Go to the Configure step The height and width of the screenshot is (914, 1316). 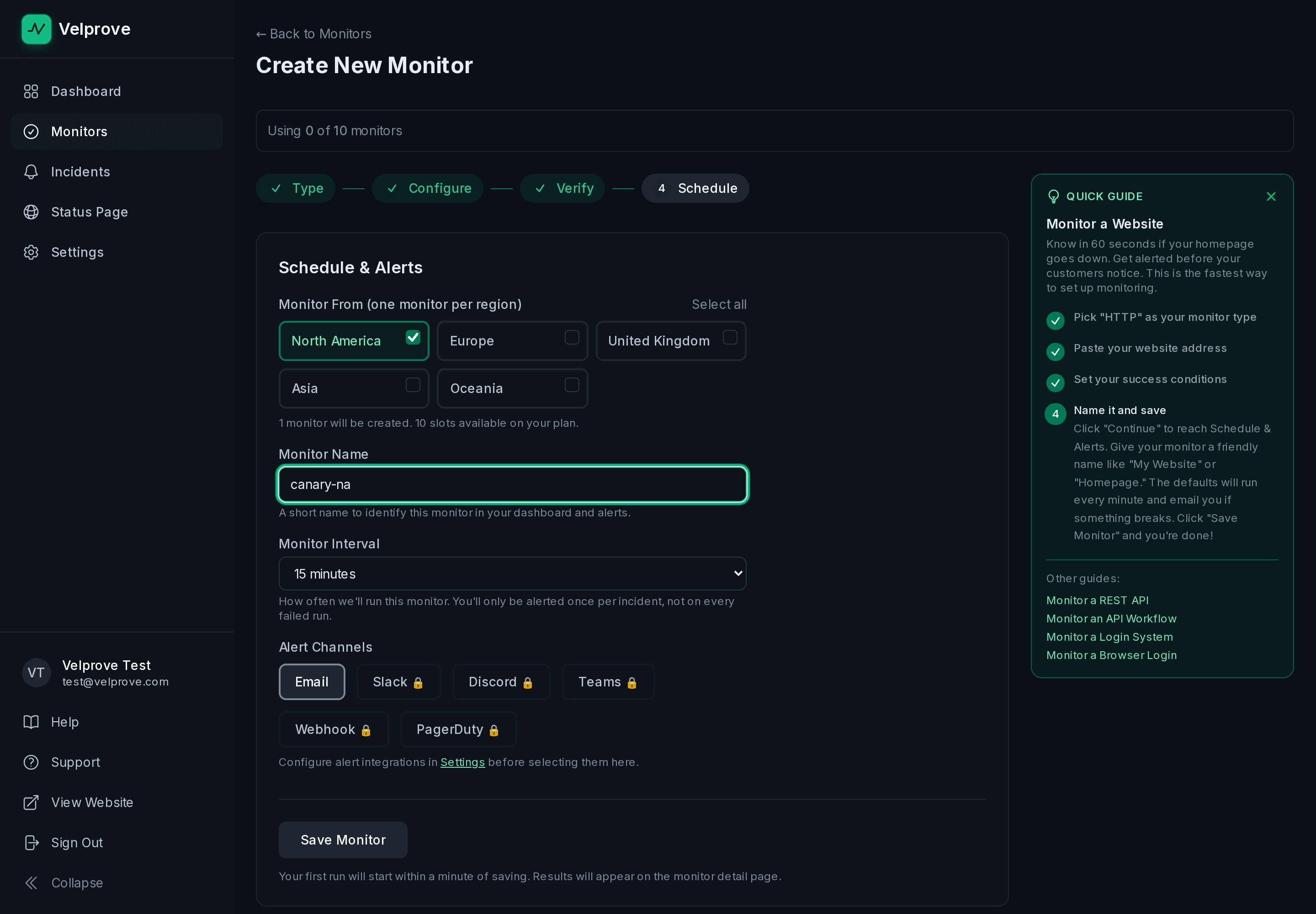[x=427, y=188]
